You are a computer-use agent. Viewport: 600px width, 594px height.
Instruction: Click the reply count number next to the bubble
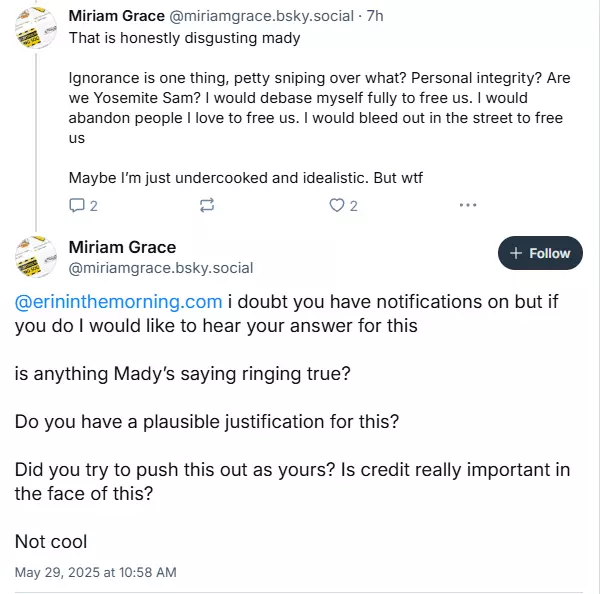94,206
